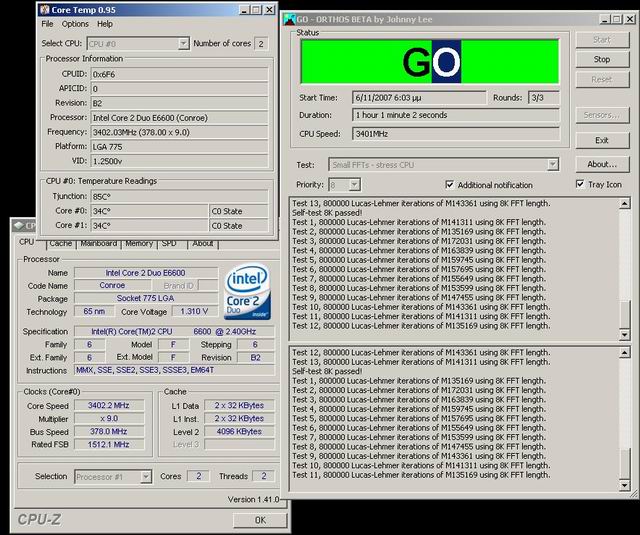Click the upper log scrollbar thumb
The width and height of the screenshot is (640, 535).
tap(624, 315)
